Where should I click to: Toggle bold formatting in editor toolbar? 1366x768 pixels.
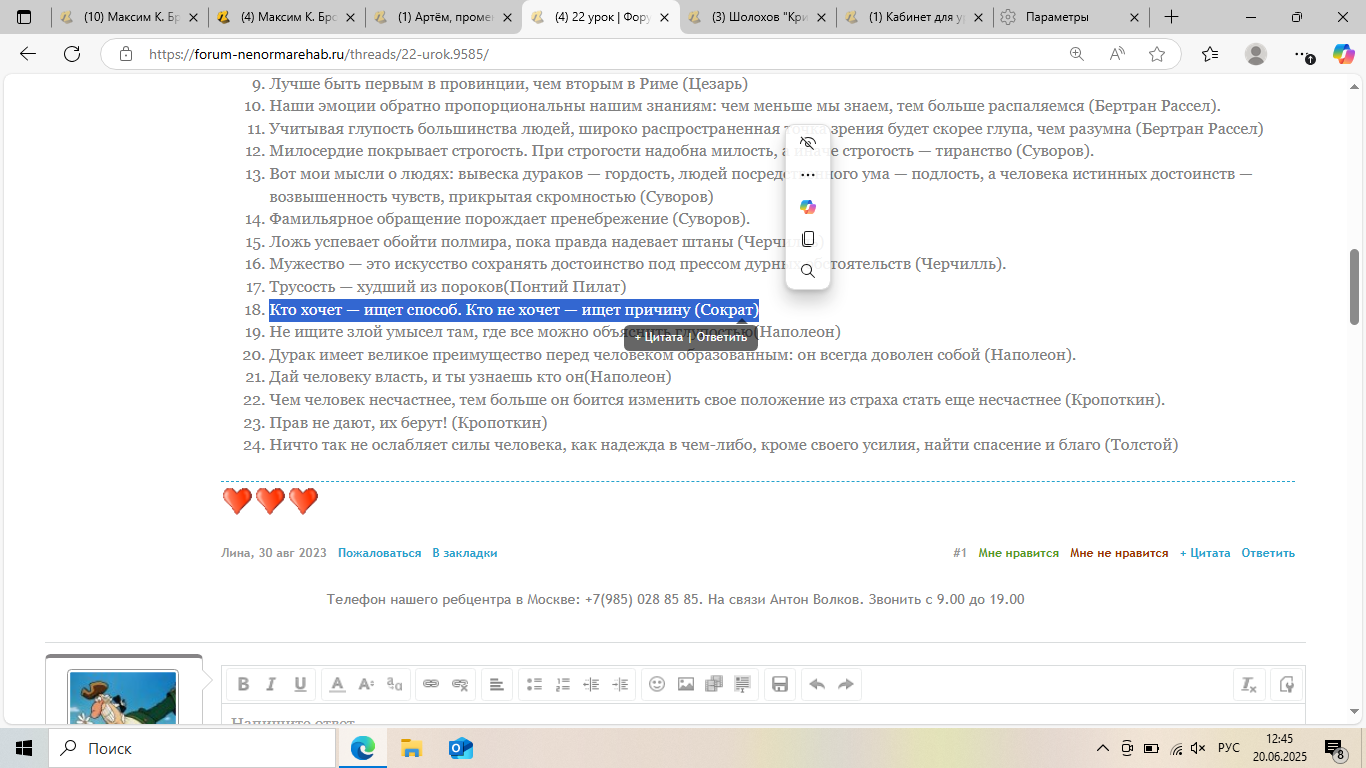pos(243,684)
